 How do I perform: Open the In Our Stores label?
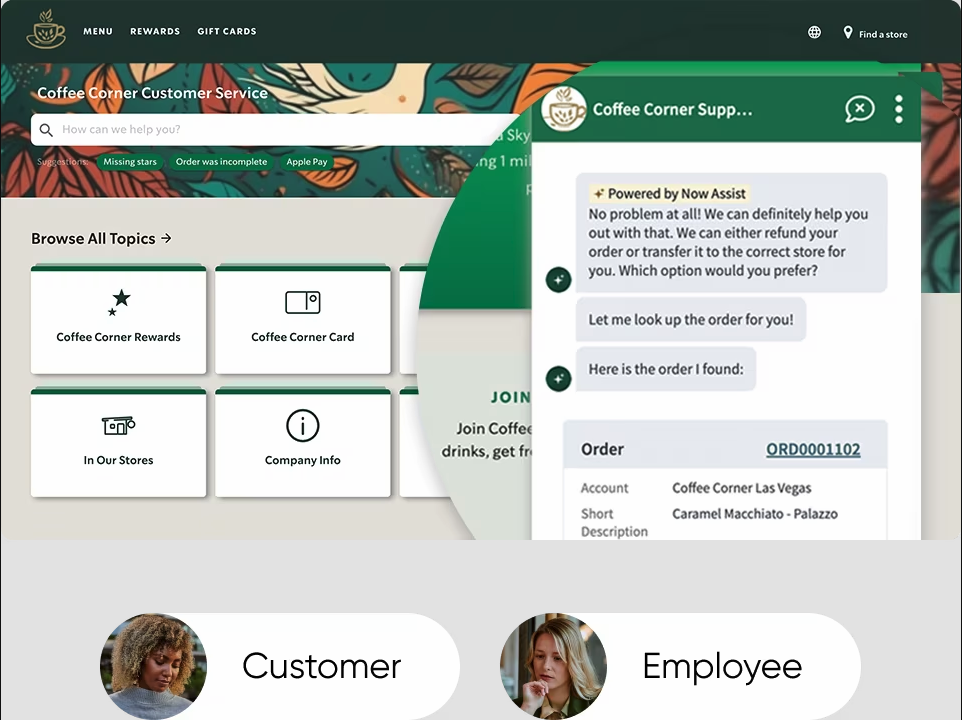click(118, 461)
